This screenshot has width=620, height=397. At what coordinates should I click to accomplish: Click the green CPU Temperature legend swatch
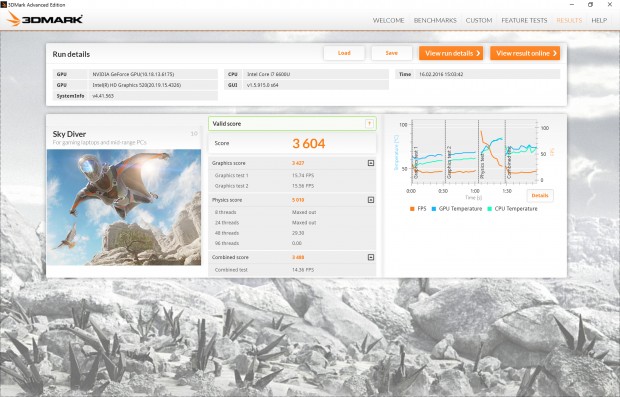point(490,209)
